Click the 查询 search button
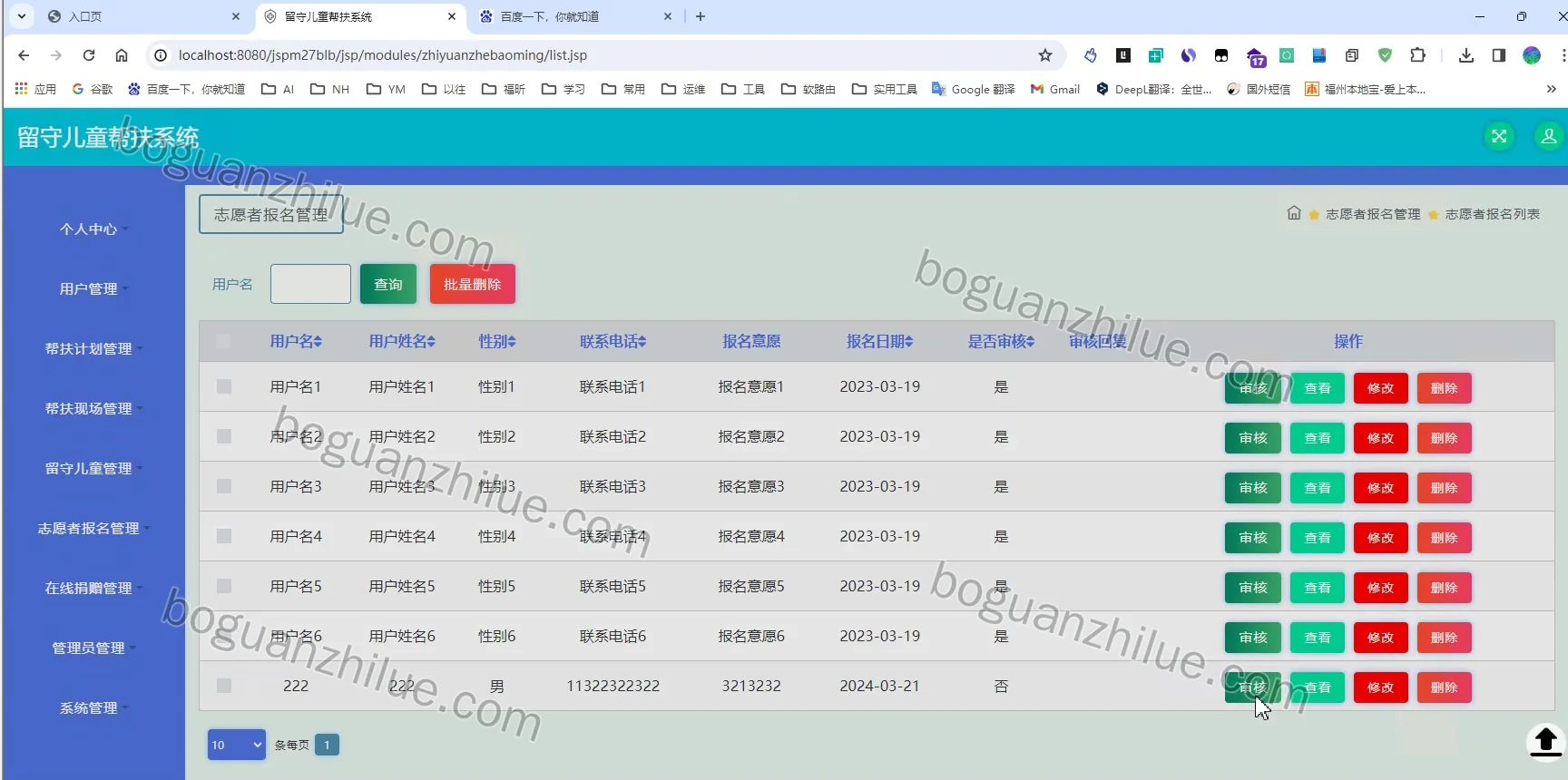 388,284
